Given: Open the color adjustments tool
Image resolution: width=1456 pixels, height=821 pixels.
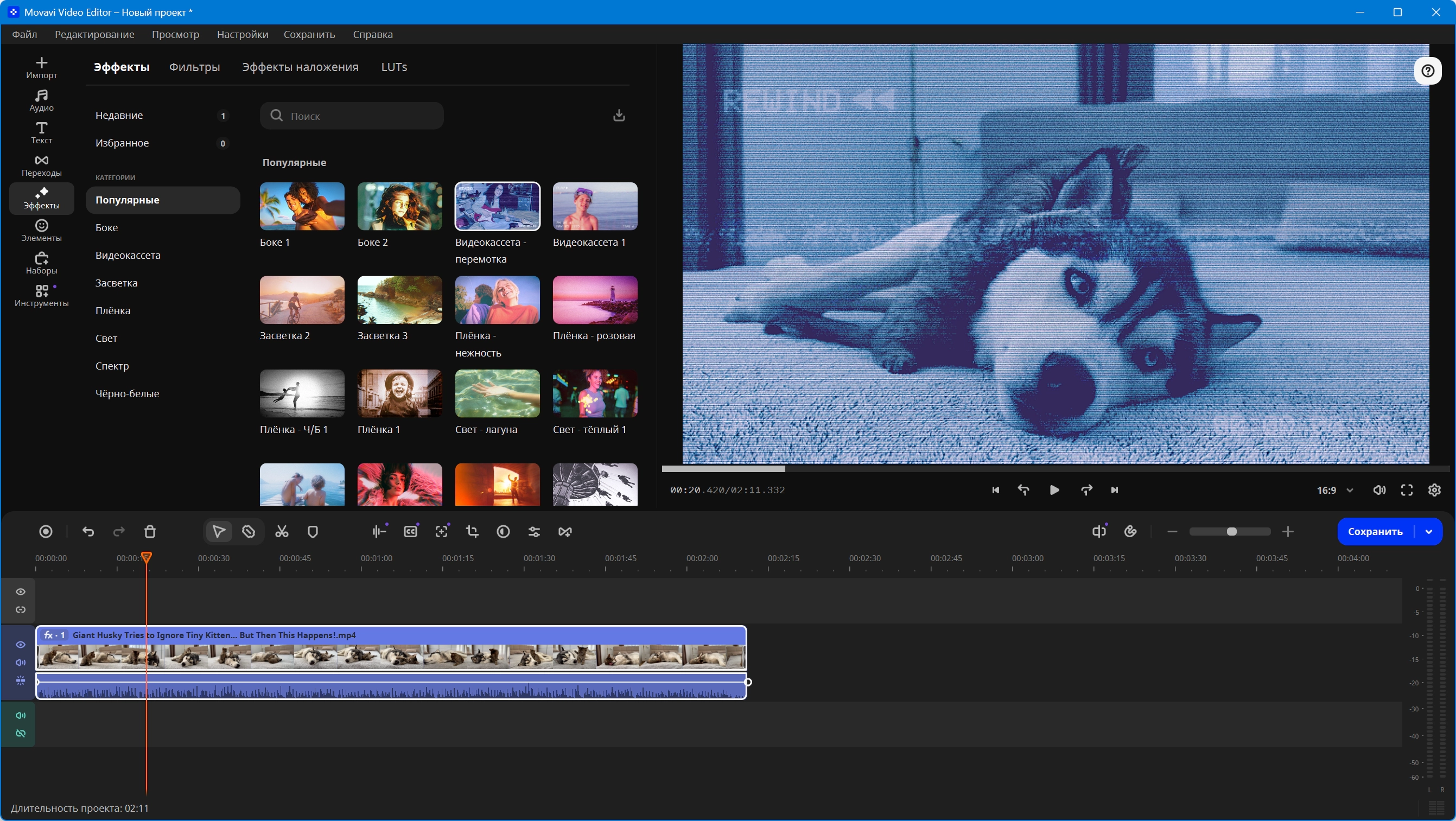Looking at the screenshot, I should tap(503, 532).
